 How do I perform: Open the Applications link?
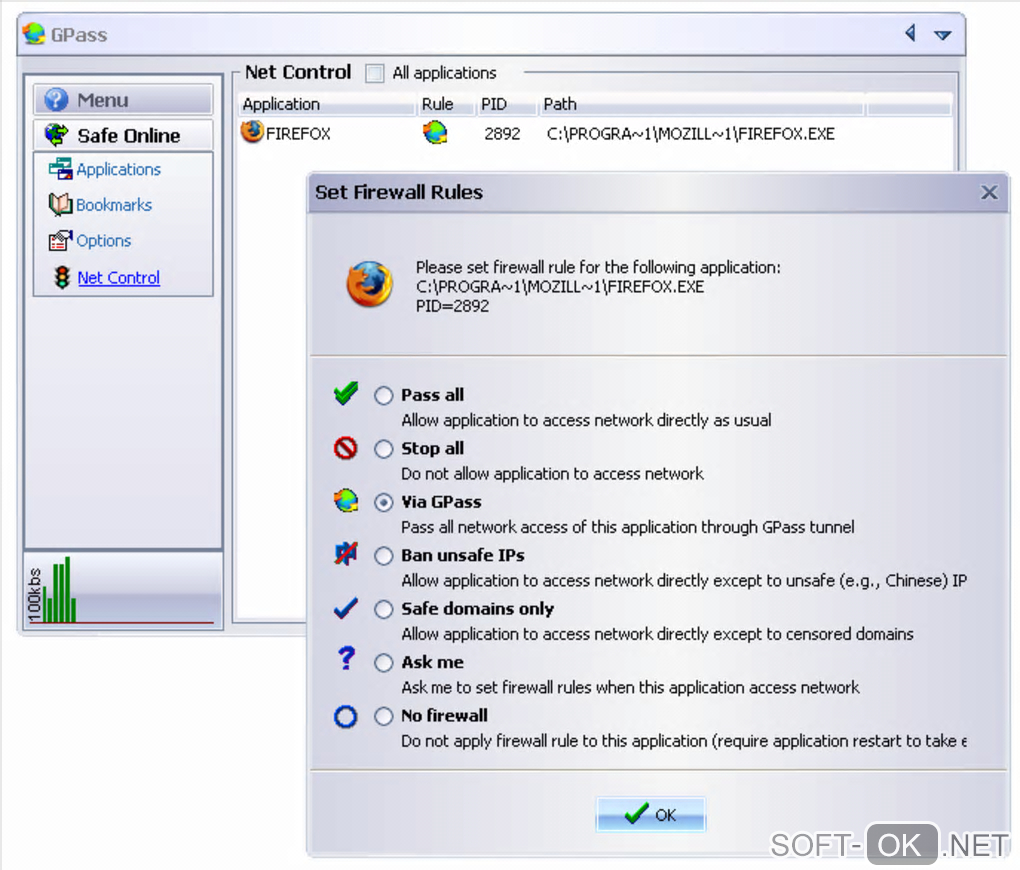click(x=118, y=169)
